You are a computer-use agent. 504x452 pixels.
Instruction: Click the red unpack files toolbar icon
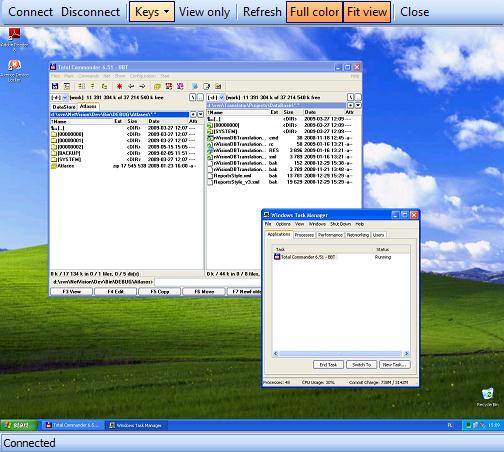169,86
